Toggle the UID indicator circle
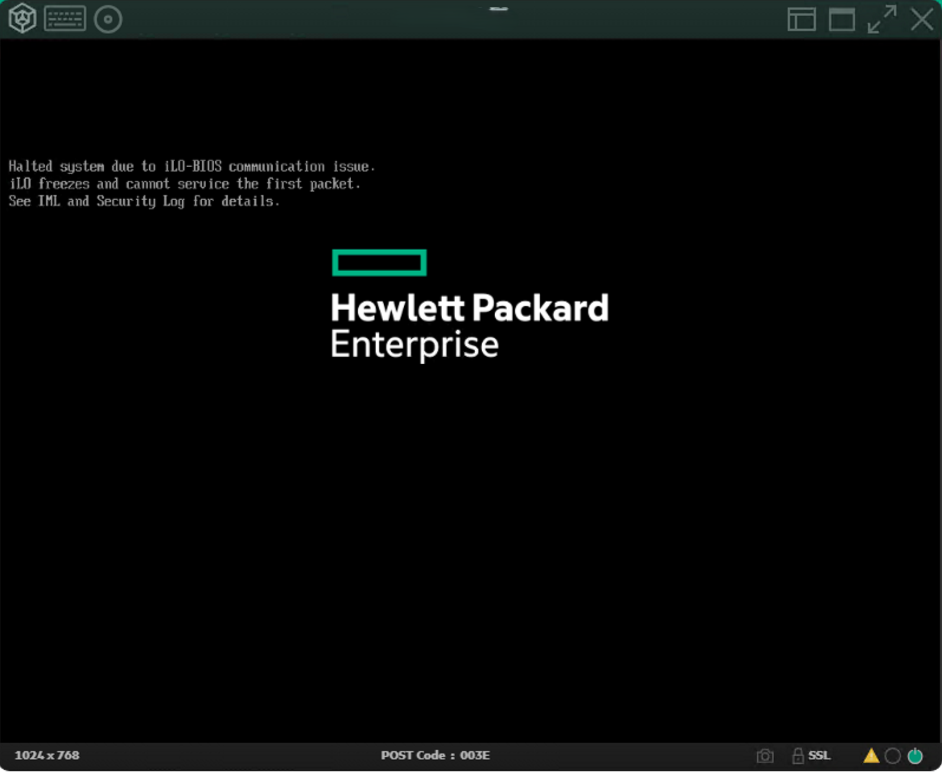This screenshot has width=942, height=772. pyautogui.click(x=893, y=756)
